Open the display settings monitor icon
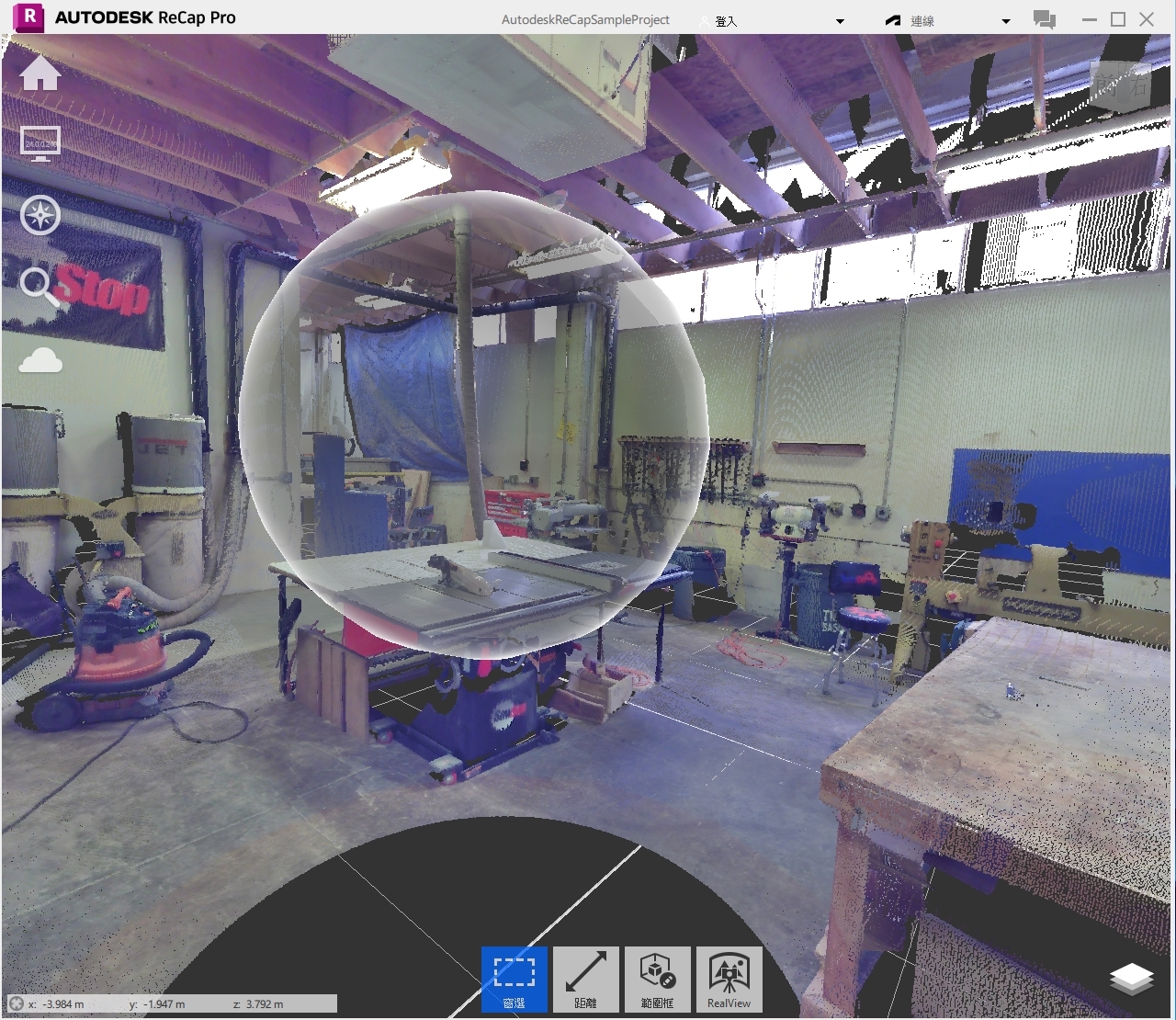Image resolution: width=1176 pixels, height=1020 pixels. pos(40,143)
